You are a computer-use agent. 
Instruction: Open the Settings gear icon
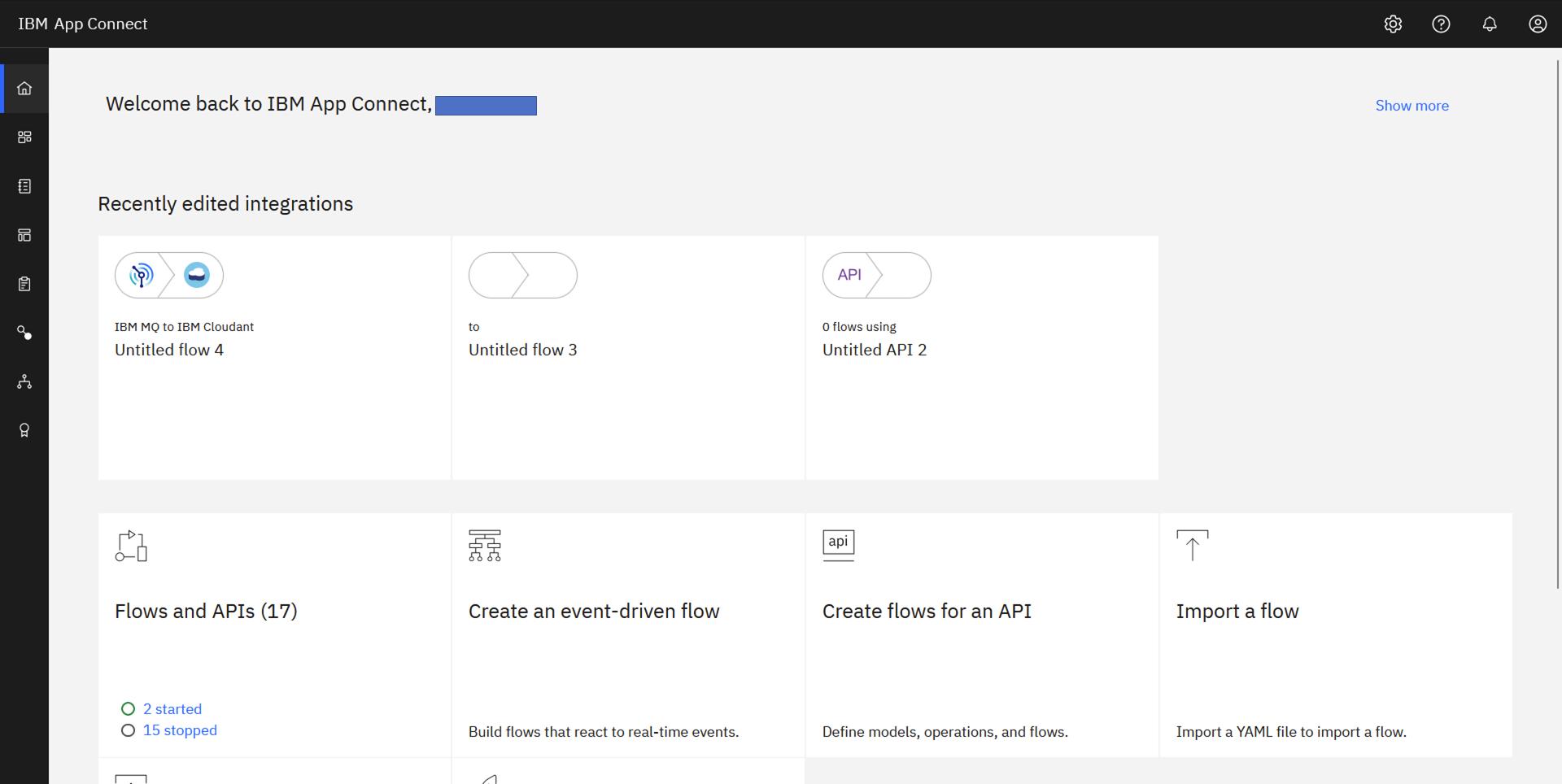pyautogui.click(x=1393, y=24)
